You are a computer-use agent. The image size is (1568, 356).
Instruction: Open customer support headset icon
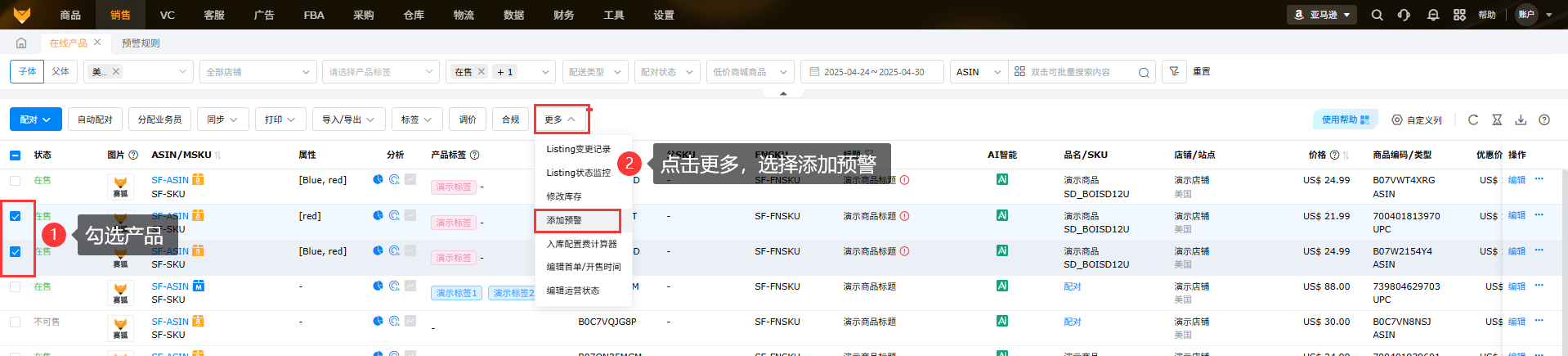(1404, 15)
